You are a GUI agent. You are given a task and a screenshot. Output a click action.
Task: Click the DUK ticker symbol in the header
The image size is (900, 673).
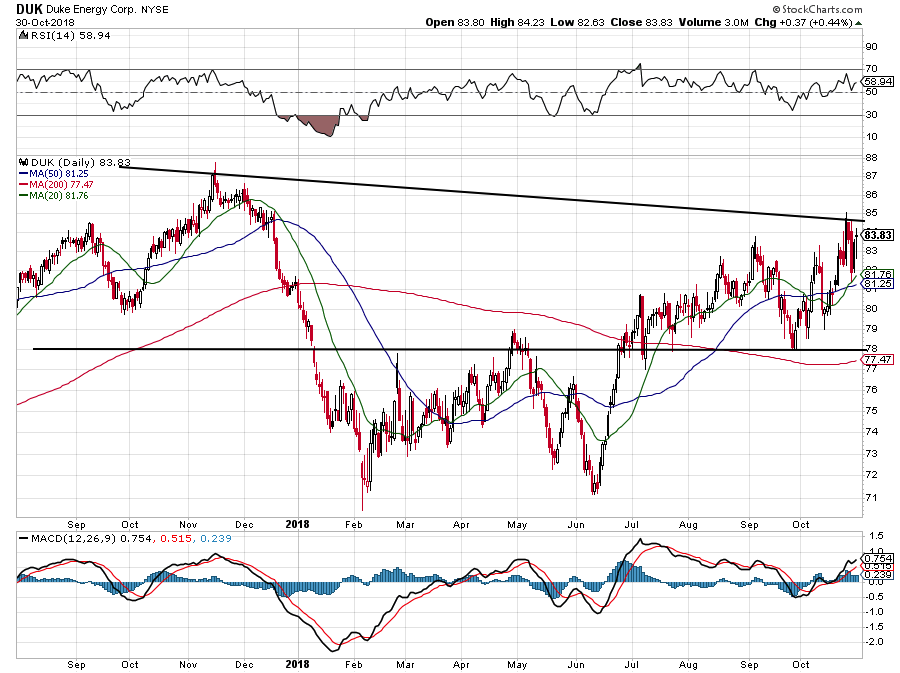coord(29,9)
